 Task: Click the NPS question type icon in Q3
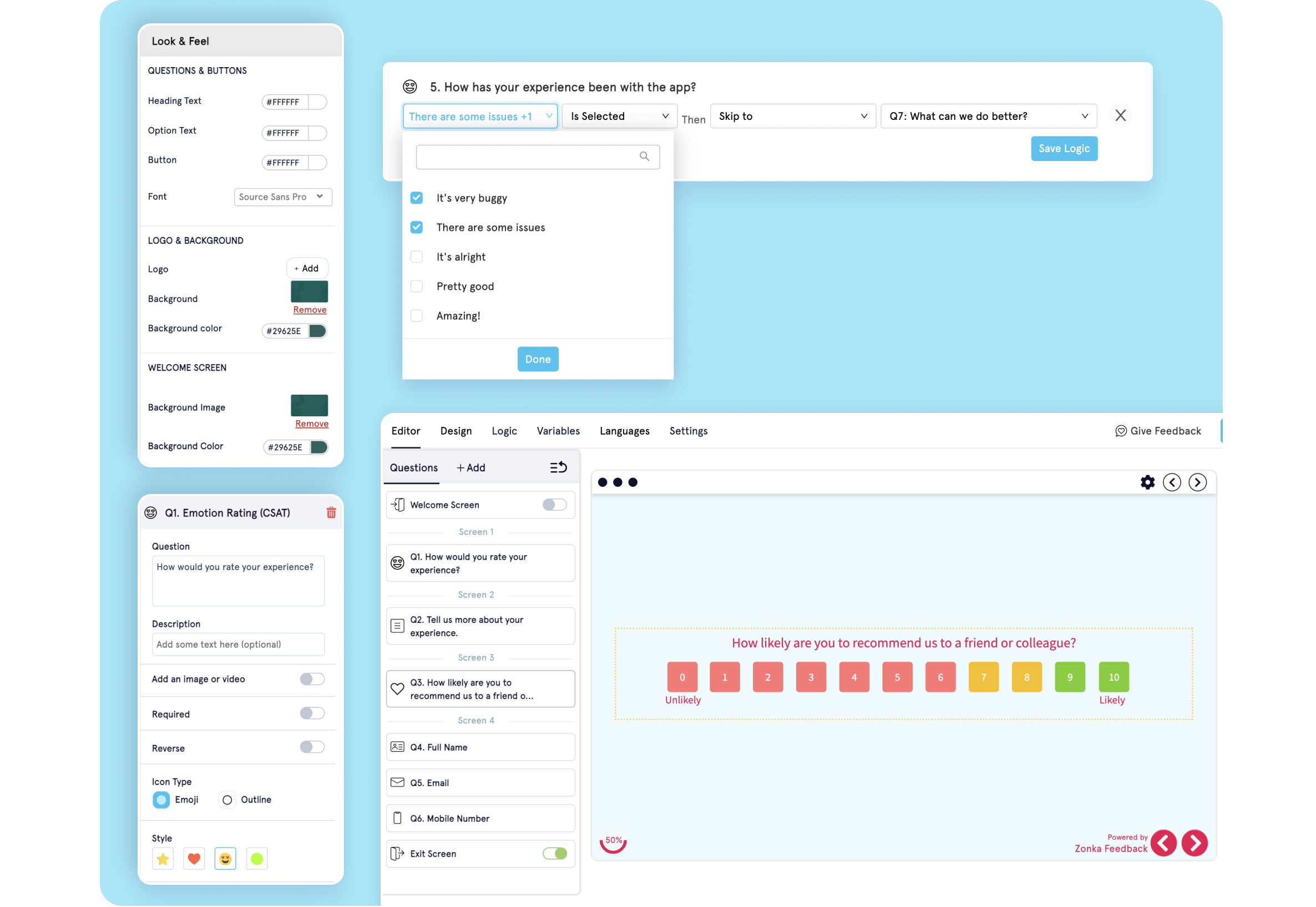[x=397, y=688]
